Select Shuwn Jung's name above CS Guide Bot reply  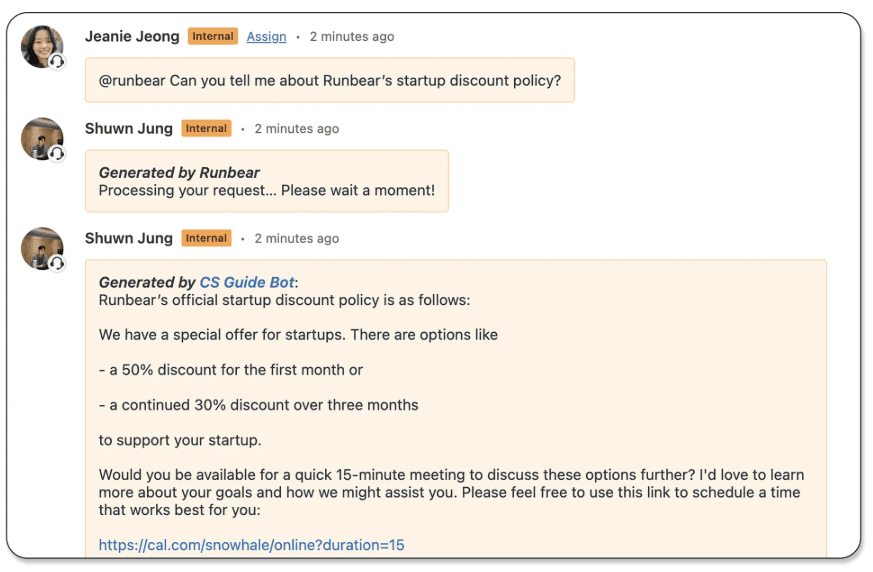coord(128,238)
